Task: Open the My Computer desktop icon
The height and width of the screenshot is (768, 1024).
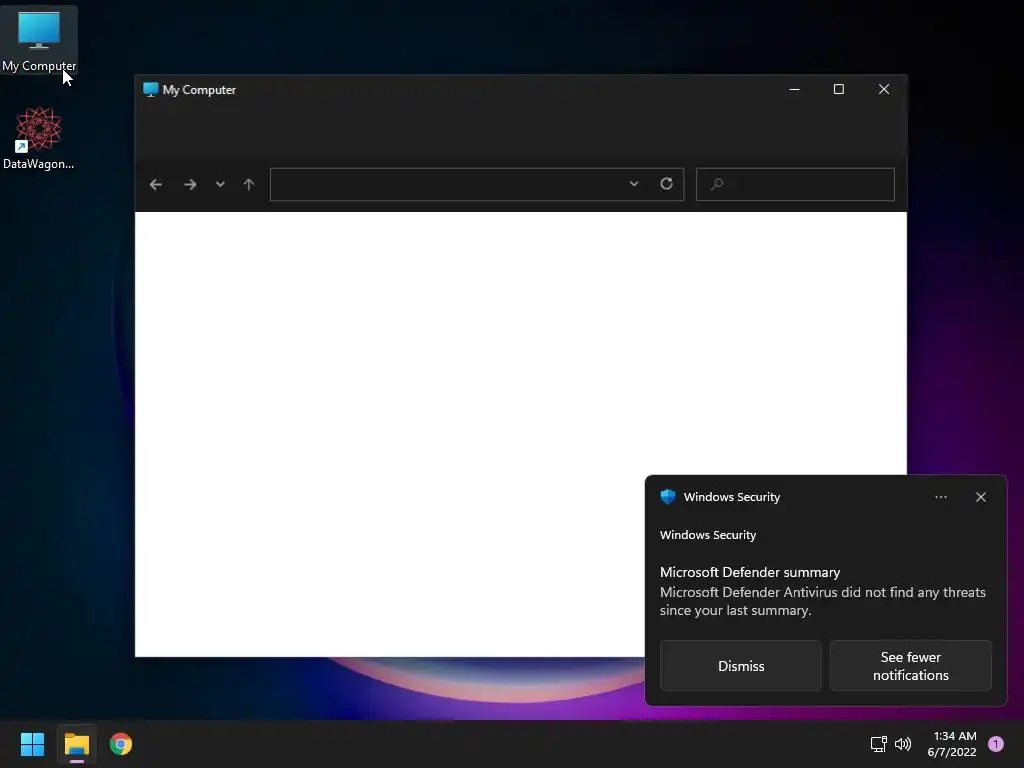Action: click(x=39, y=40)
